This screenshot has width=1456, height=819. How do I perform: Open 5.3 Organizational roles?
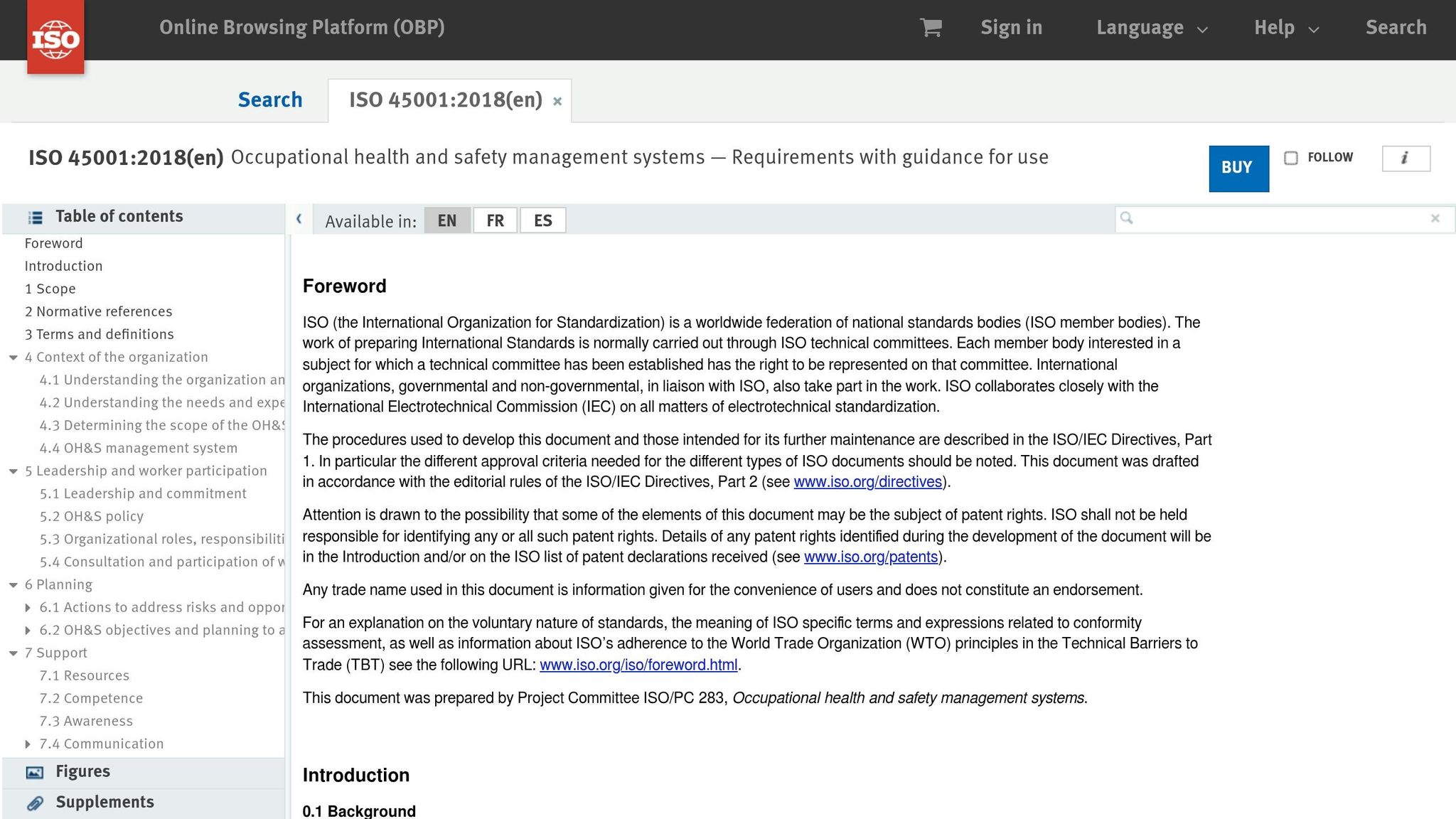click(x=162, y=539)
